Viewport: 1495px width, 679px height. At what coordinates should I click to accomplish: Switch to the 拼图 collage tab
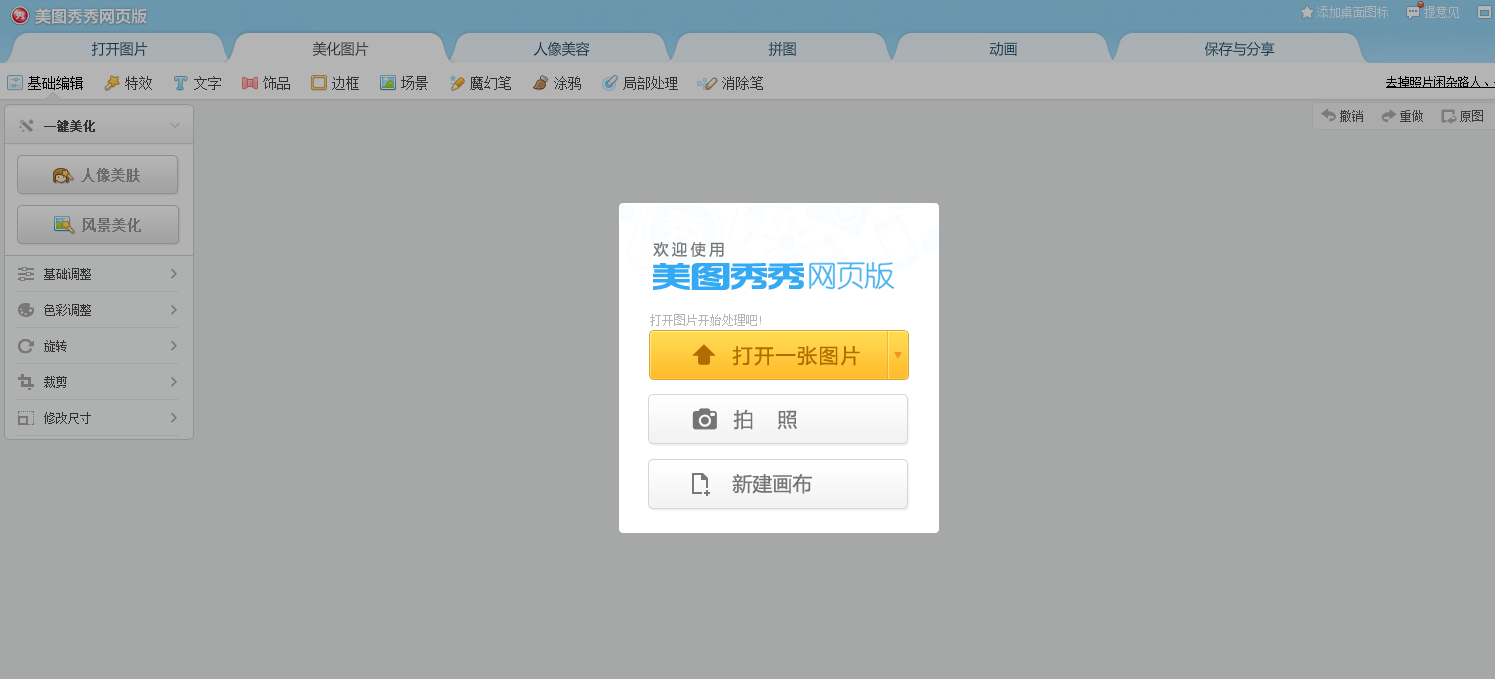tap(782, 47)
